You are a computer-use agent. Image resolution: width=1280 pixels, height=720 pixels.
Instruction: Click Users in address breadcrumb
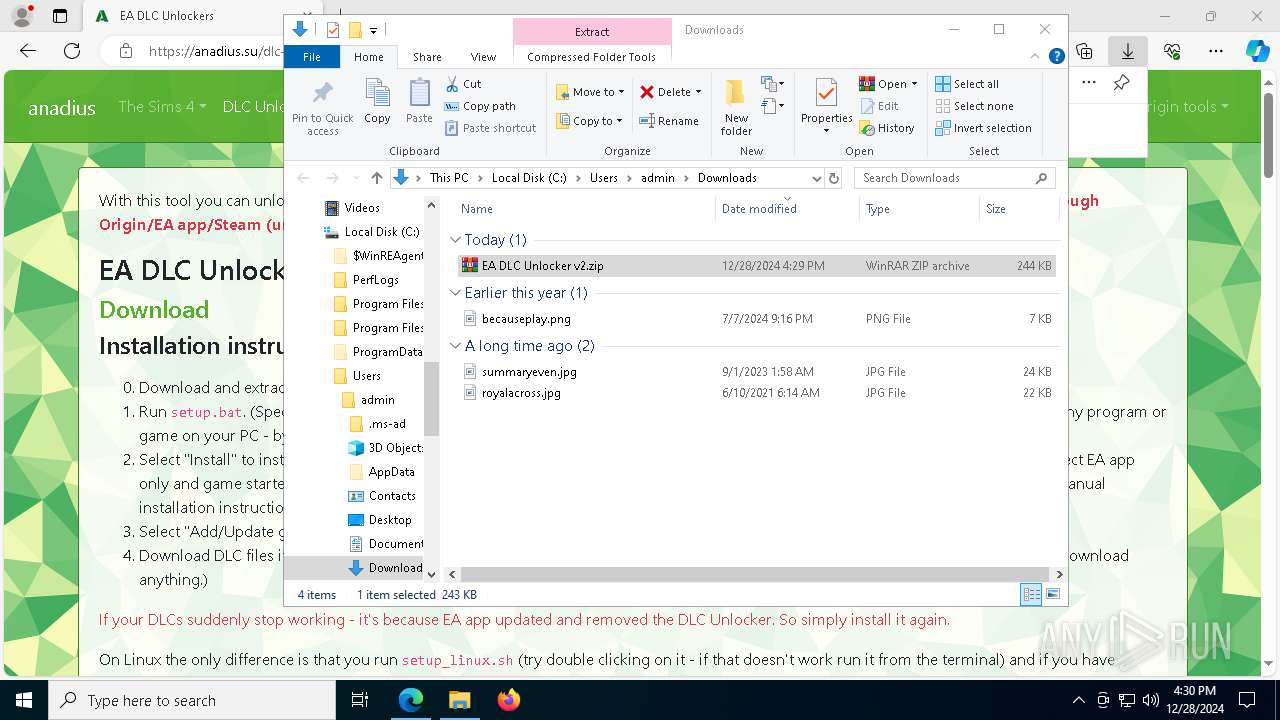coord(603,178)
